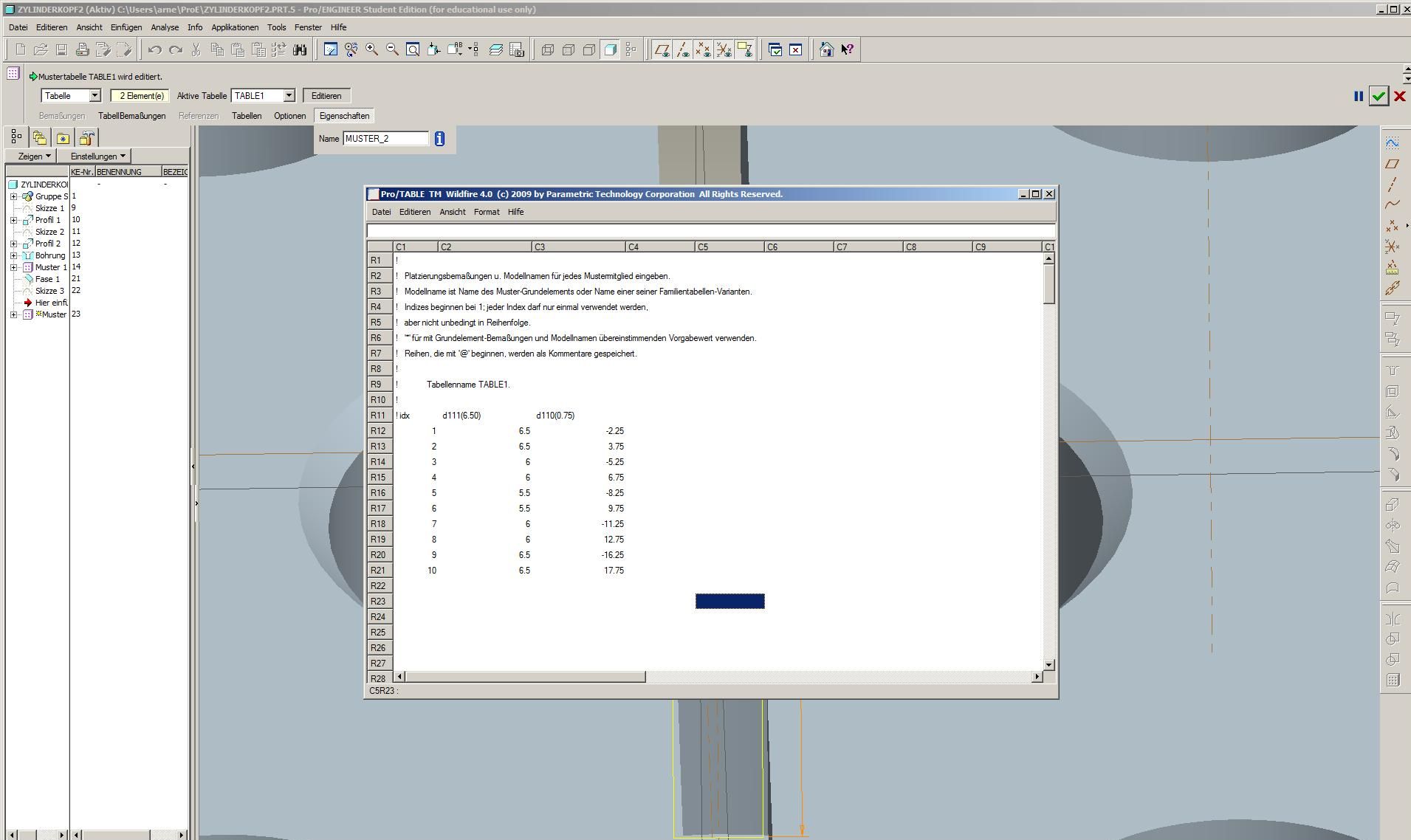Click the Pro/TABLE horizontal scrollbar thumb
The height and width of the screenshot is (840, 1411).
(525, 677)
